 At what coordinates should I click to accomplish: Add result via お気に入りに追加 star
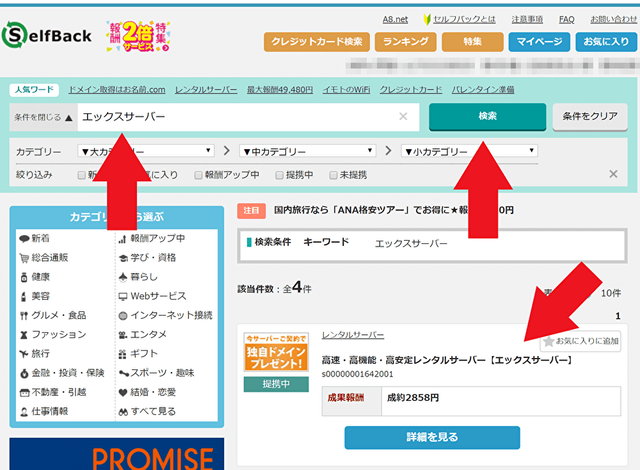580,341
